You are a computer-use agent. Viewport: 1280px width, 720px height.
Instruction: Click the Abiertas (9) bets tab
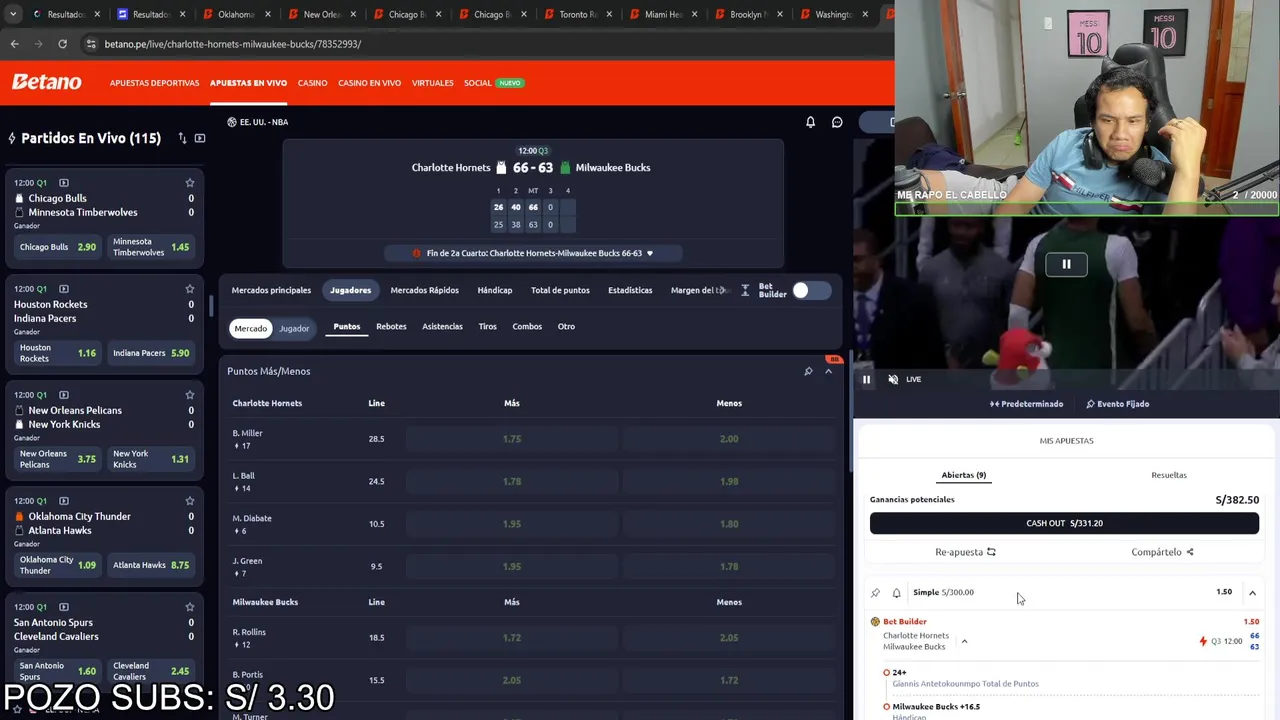tap(964, 475)
